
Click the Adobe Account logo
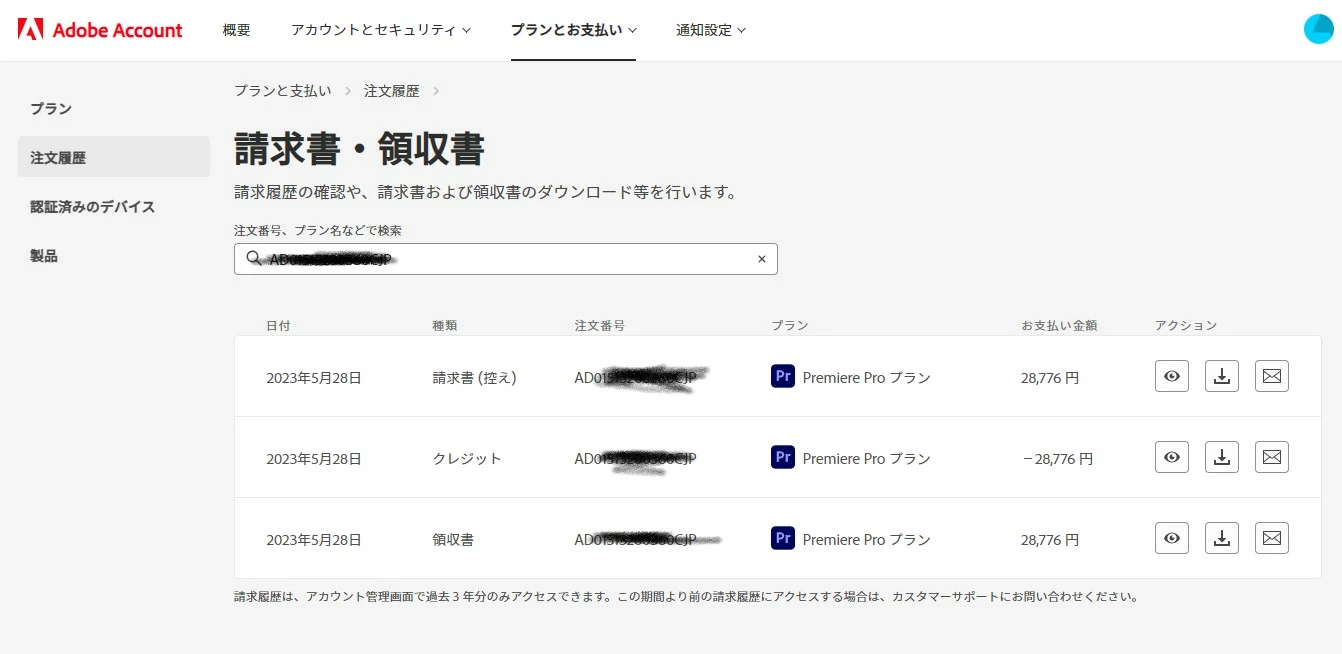100,30
